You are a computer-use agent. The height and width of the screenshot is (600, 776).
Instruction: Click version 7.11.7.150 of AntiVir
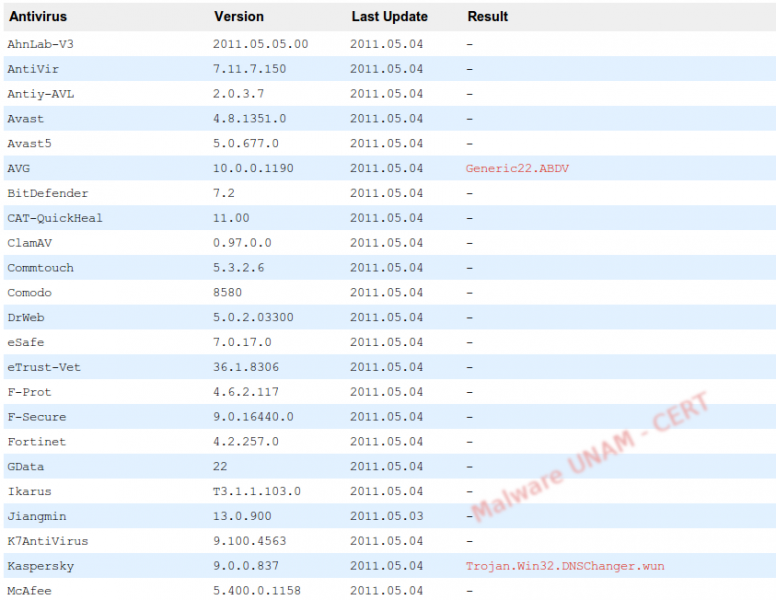click(249, 69)
